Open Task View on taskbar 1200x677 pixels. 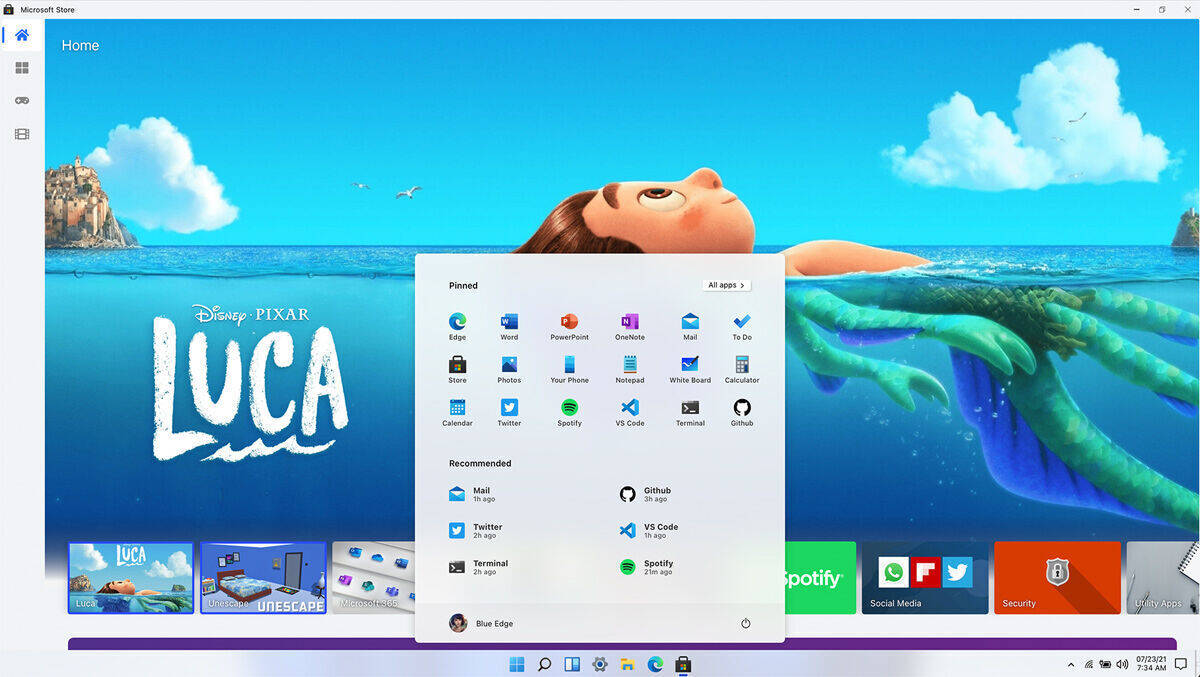[572, 664]
